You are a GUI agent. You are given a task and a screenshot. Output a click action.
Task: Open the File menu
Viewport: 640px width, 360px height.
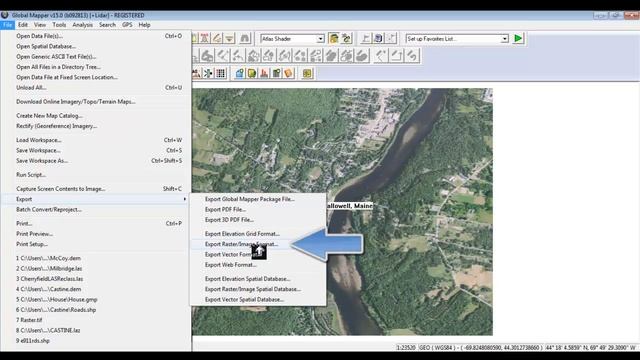tap(7, 25)
